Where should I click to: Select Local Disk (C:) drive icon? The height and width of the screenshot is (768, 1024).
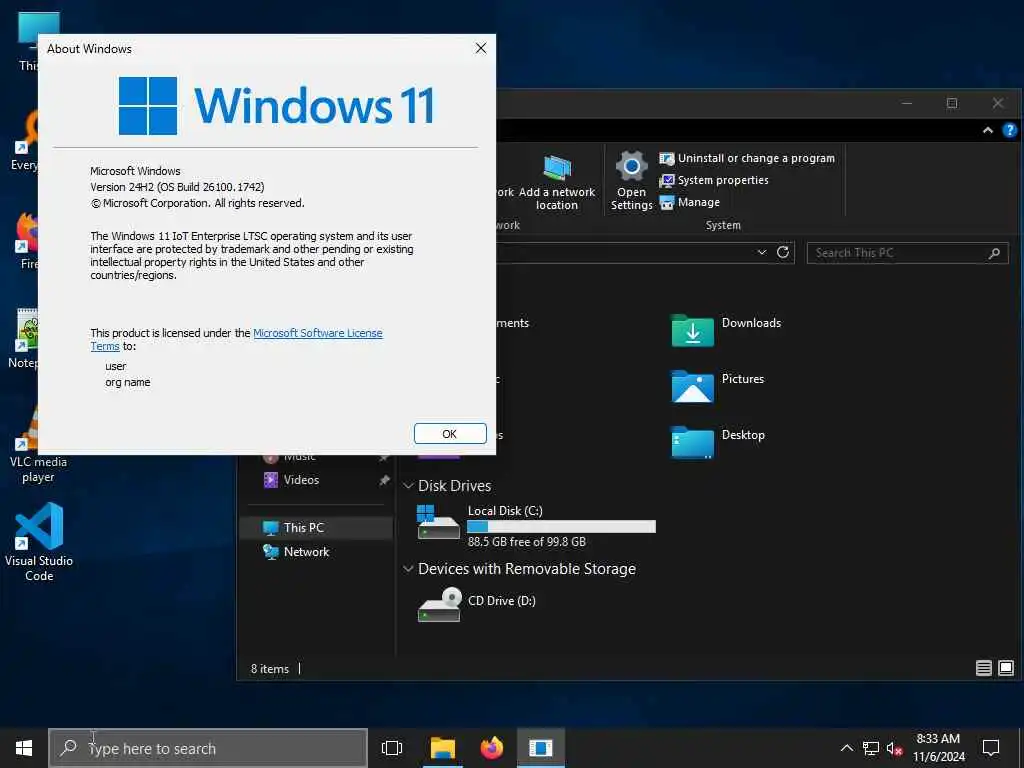coord(438,522)
